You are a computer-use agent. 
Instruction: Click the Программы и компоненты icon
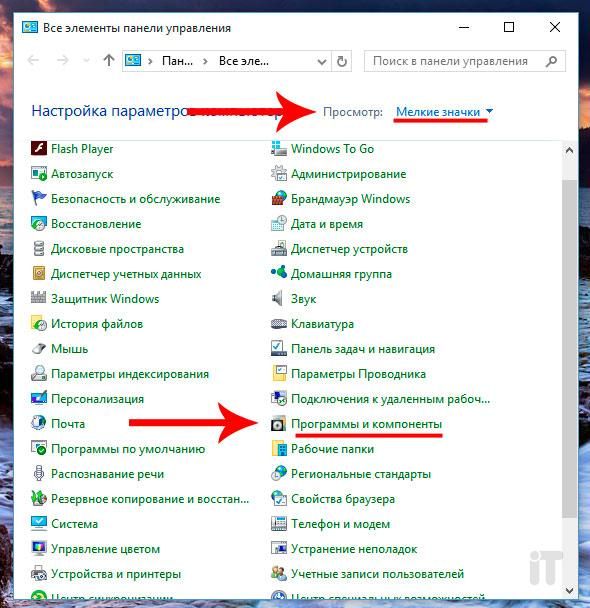pyautogui.click(x=278, y=424)
